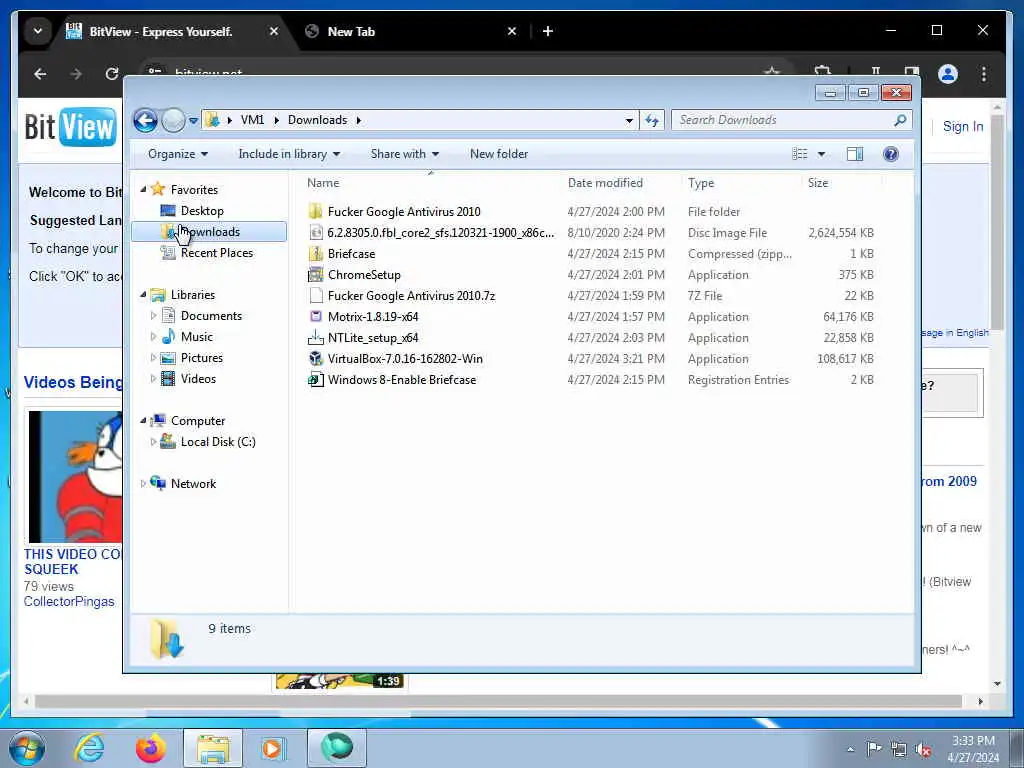Expand the Network node
This screenshot has height=768, width=1024.
coord(143,484)
